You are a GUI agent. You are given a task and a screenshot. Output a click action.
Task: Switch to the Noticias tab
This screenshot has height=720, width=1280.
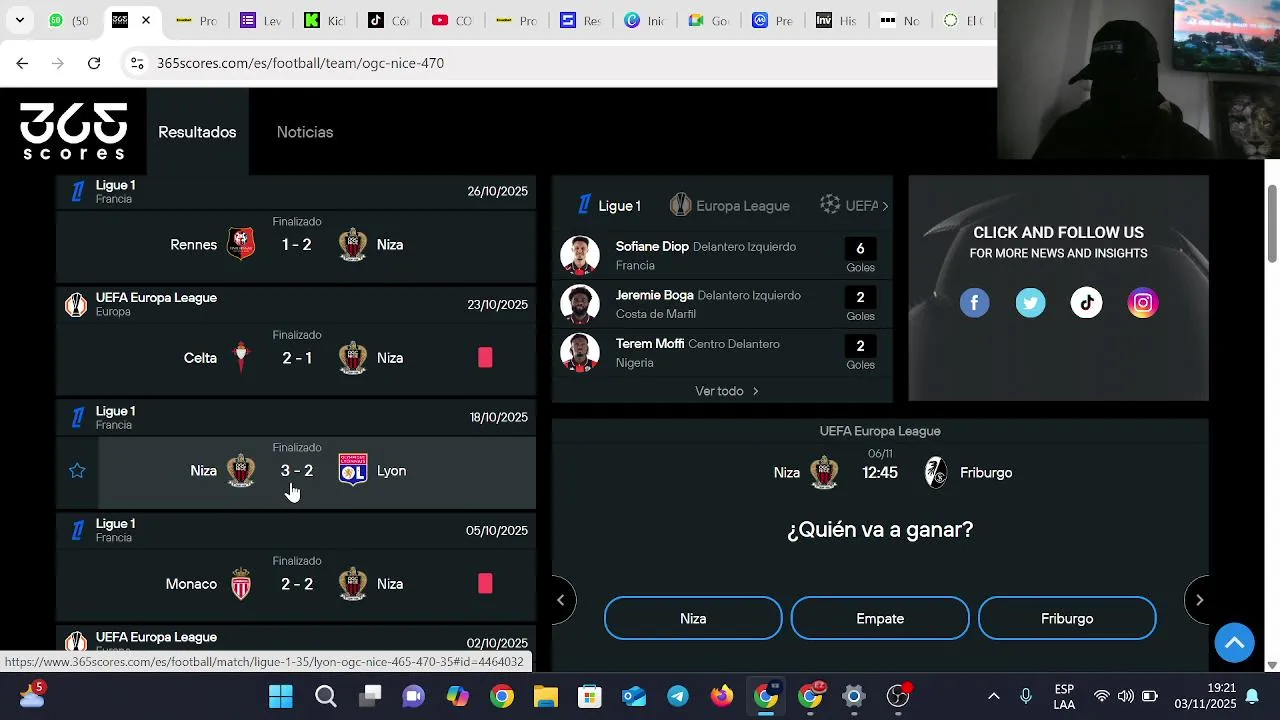pos(305,132)
